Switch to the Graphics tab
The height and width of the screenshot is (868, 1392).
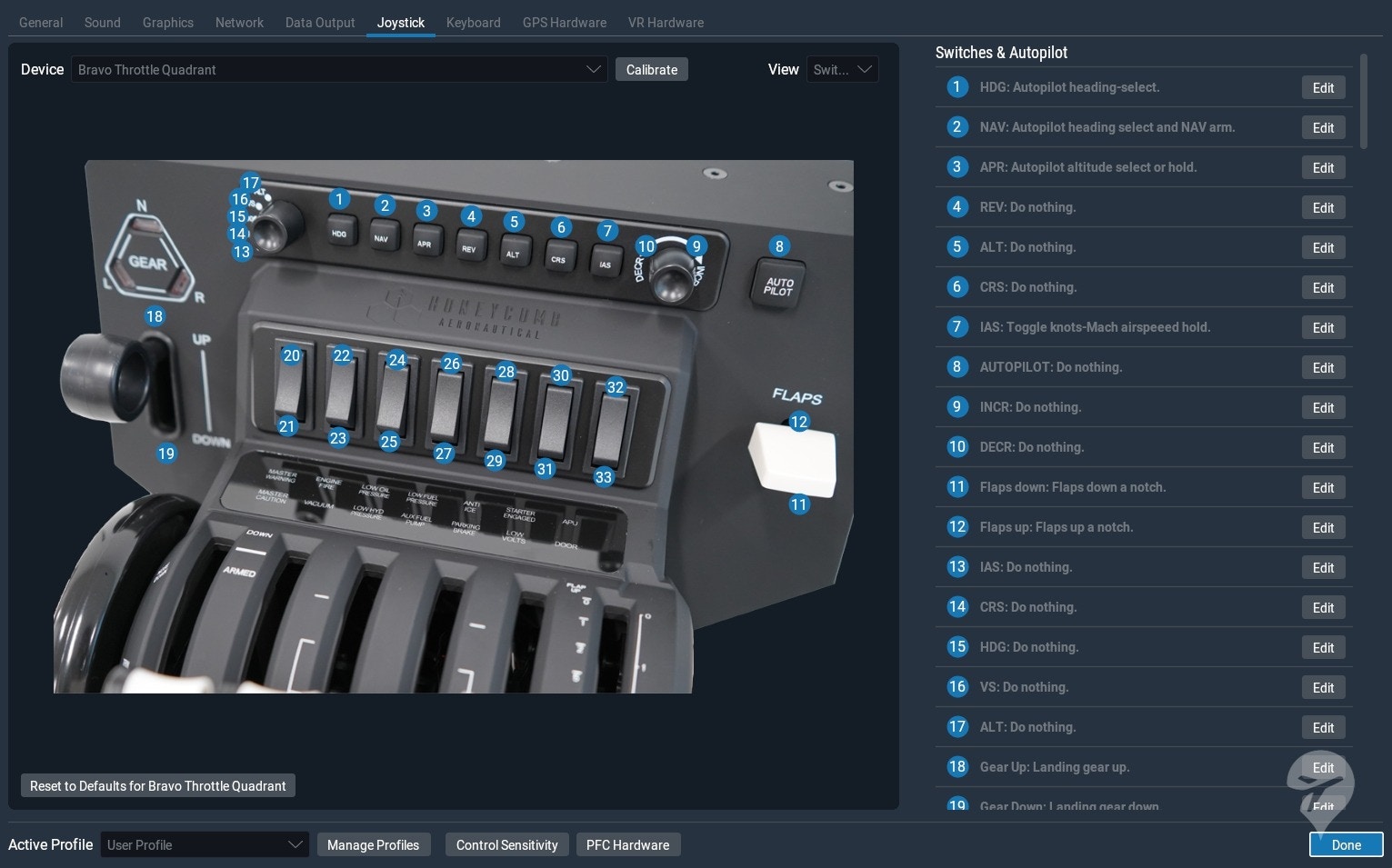click(168, 23)
